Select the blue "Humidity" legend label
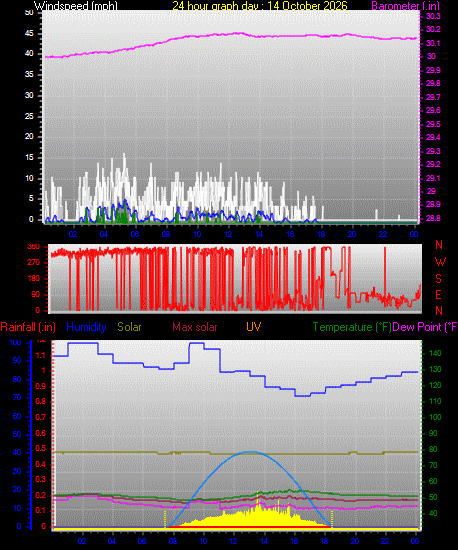Screen dimensions: 458x550 click(x=86, y=327)
